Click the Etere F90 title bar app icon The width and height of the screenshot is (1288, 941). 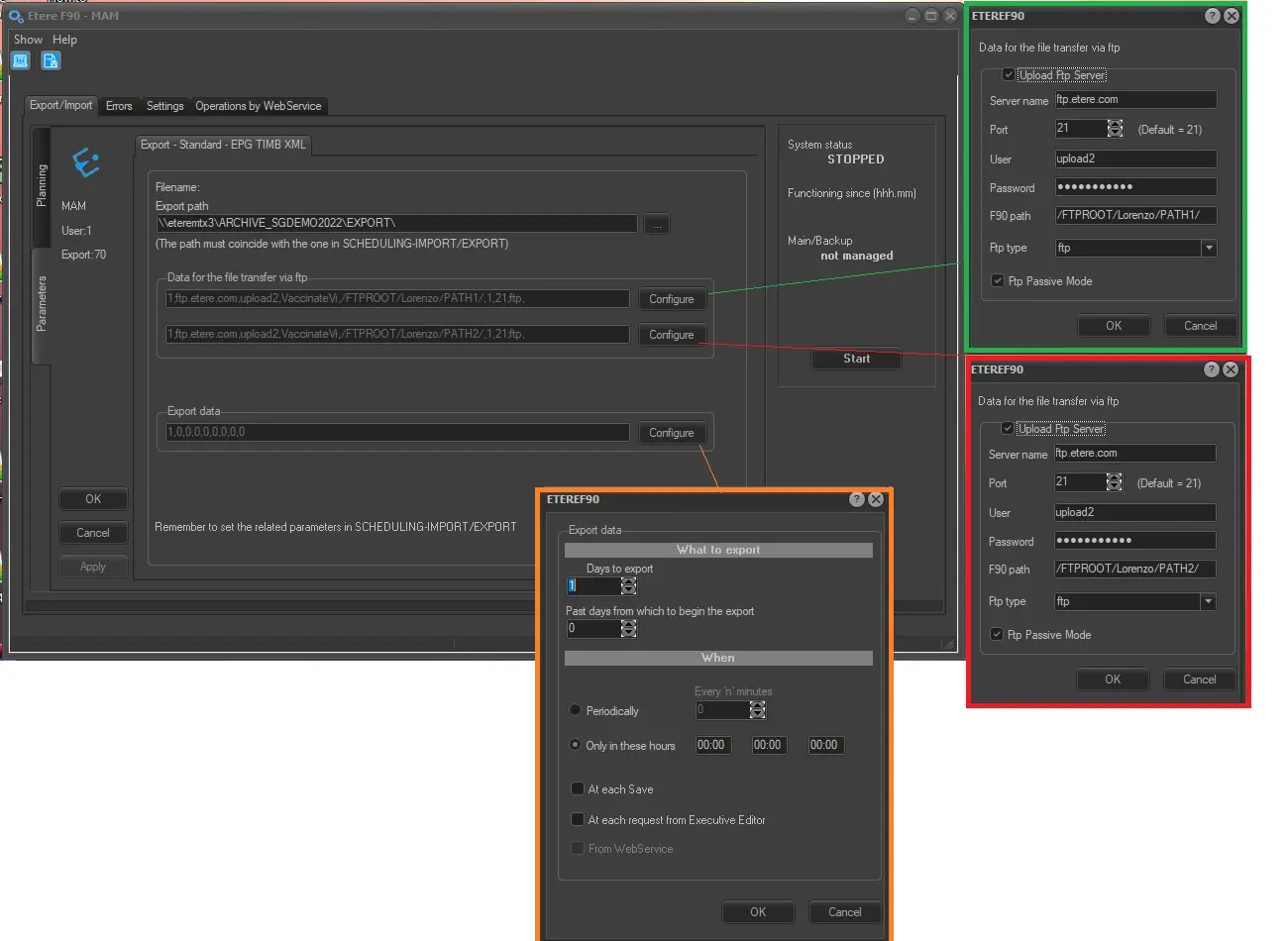click(x=16, y=16)
